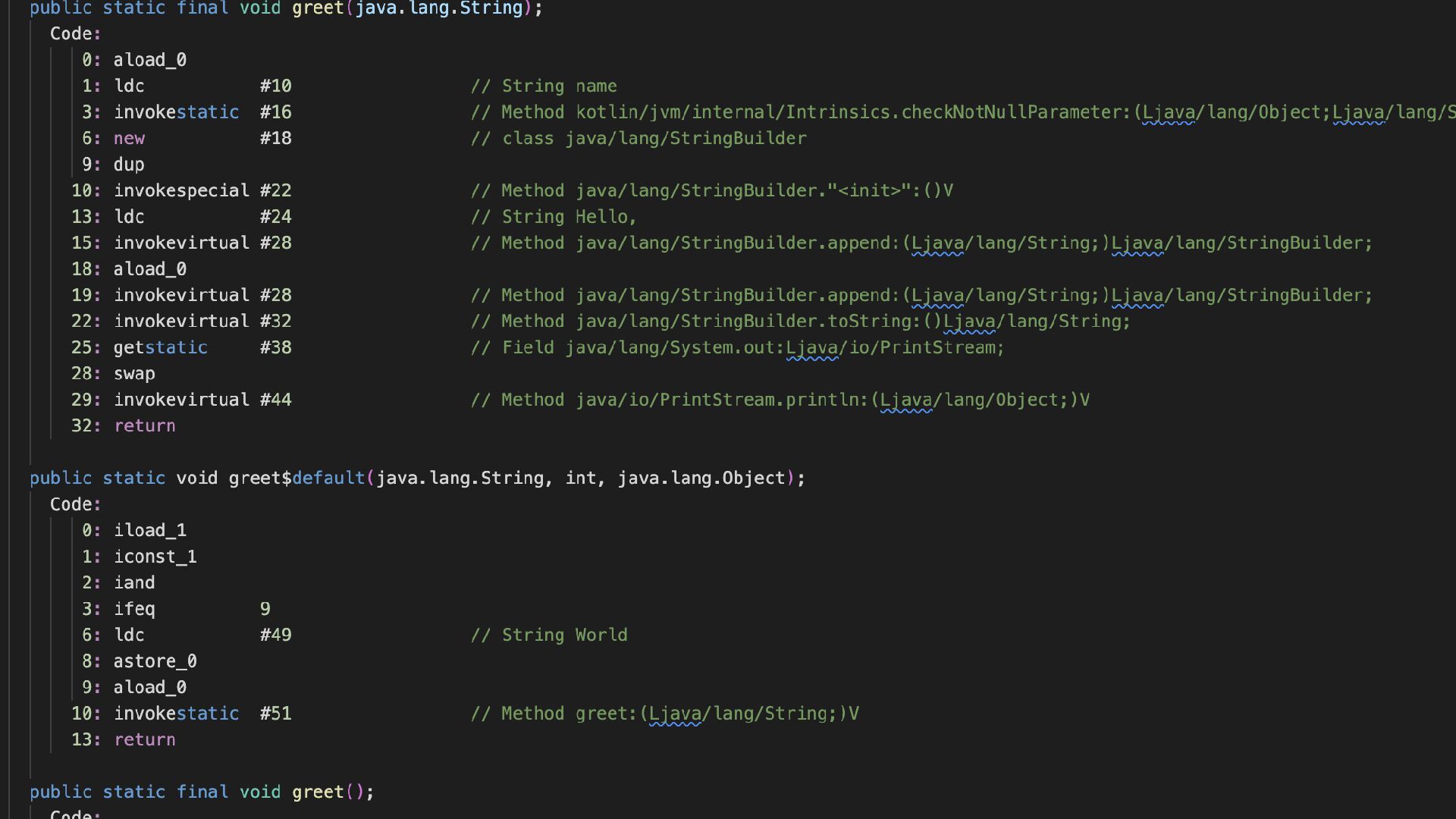Click the '// String World' comment

point(549,635)
